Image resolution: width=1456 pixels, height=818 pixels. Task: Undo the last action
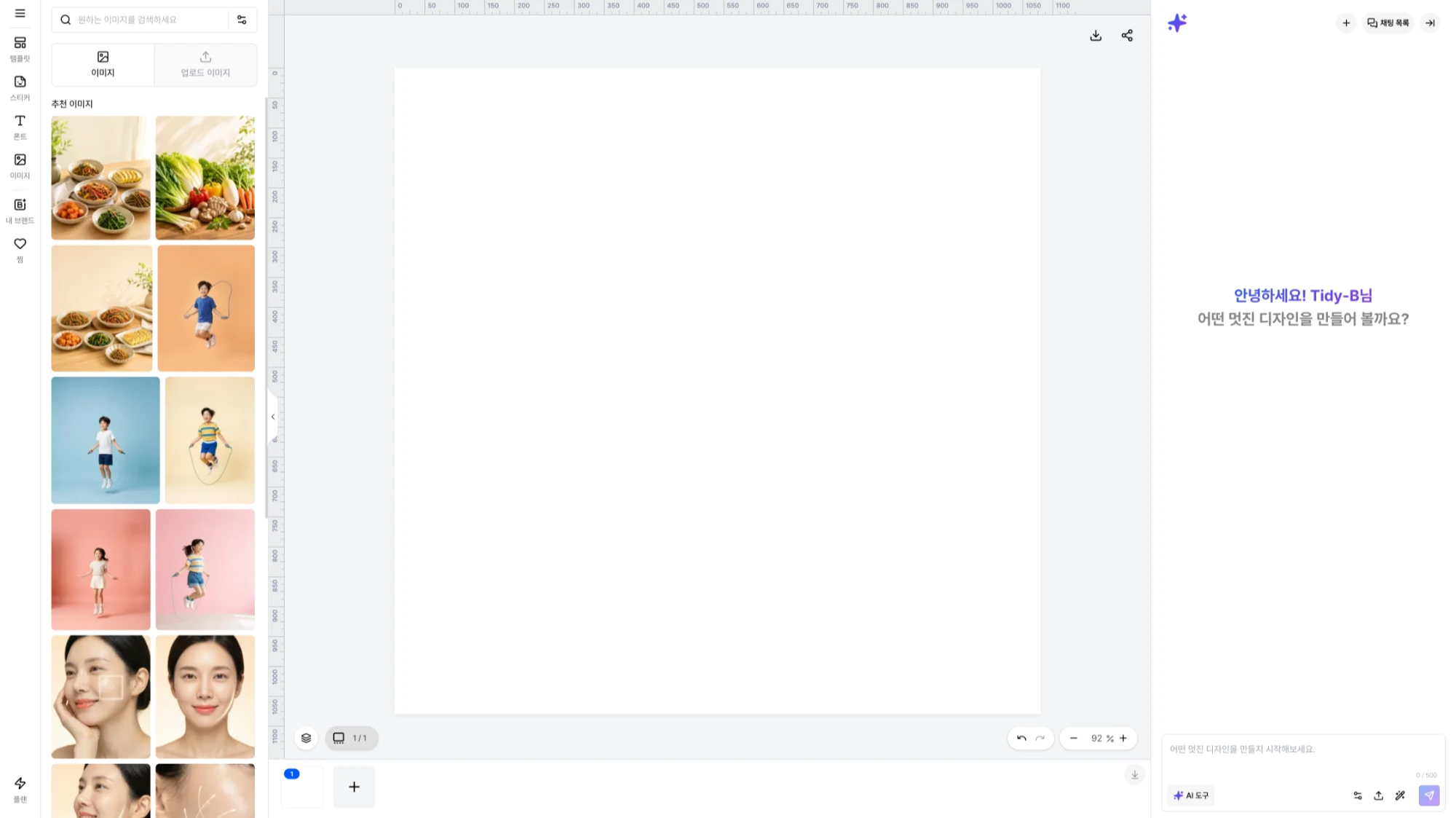pos(1021,738)
